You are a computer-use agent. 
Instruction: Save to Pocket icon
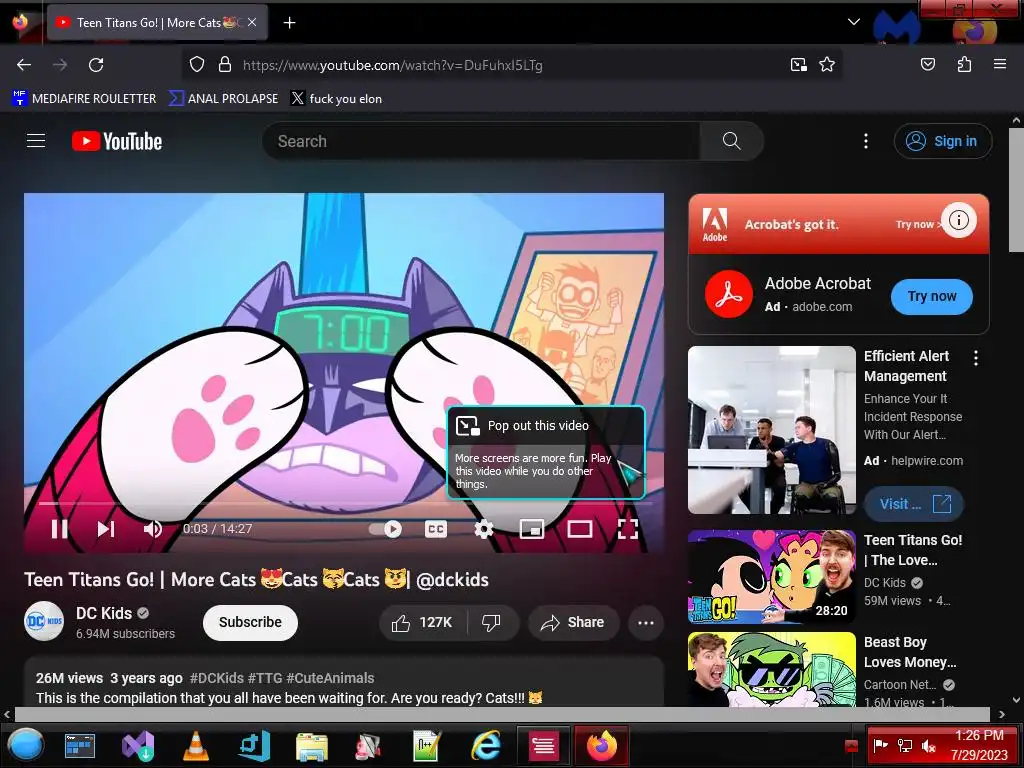pyautogui.click(x=928, y=65)
